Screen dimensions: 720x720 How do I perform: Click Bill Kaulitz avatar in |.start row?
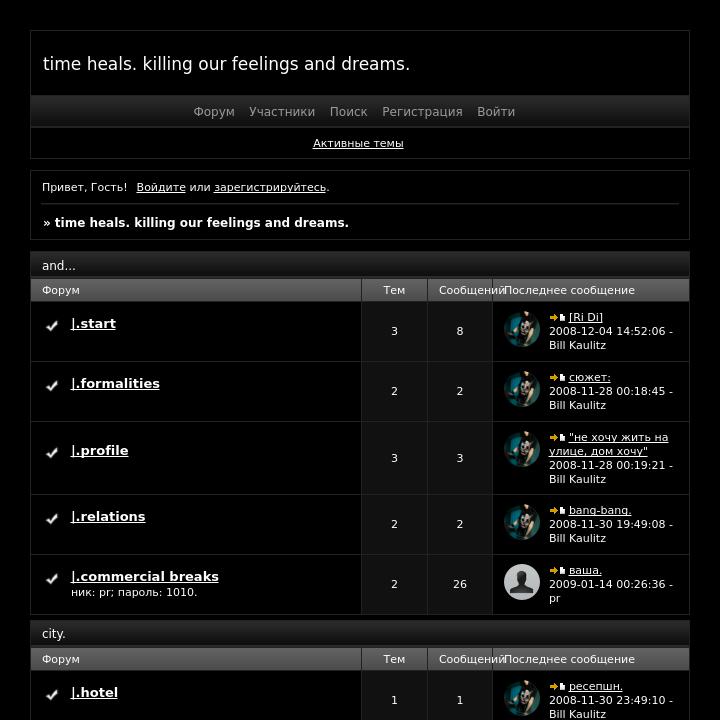click(x=522, y=329)
